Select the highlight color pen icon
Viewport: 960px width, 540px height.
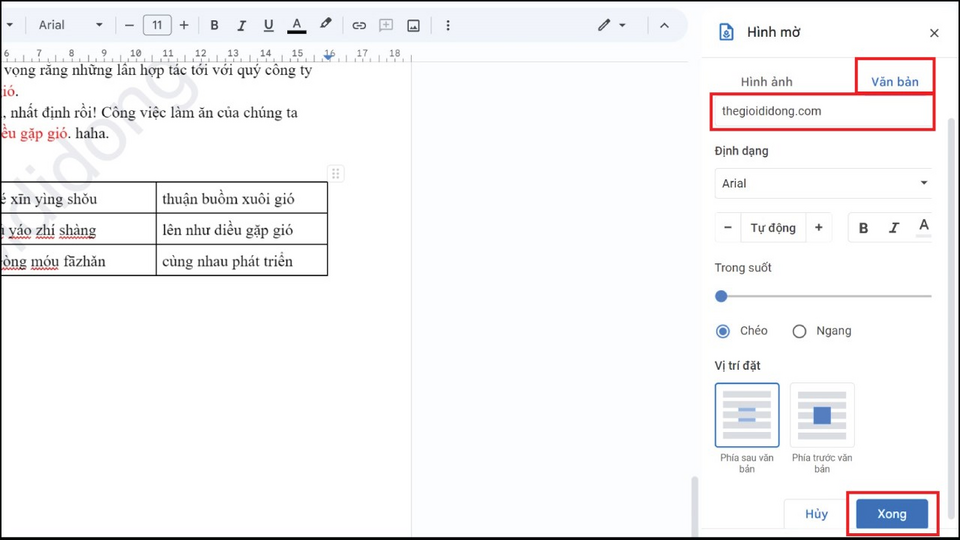click(325, 25)
